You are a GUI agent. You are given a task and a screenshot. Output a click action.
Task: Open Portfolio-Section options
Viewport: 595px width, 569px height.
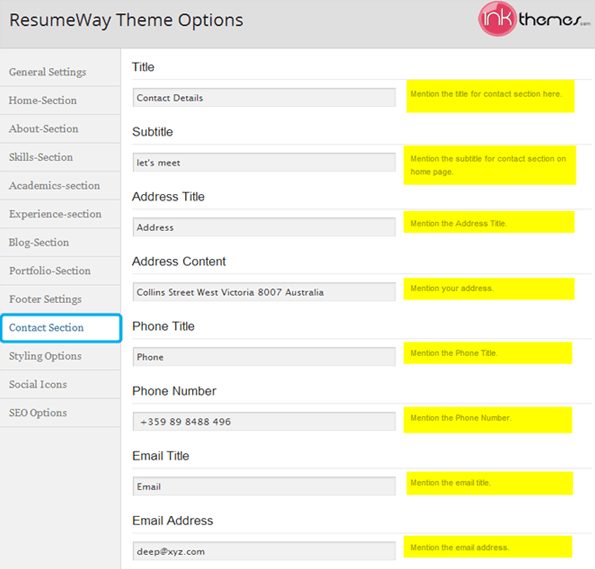point(60,271)
